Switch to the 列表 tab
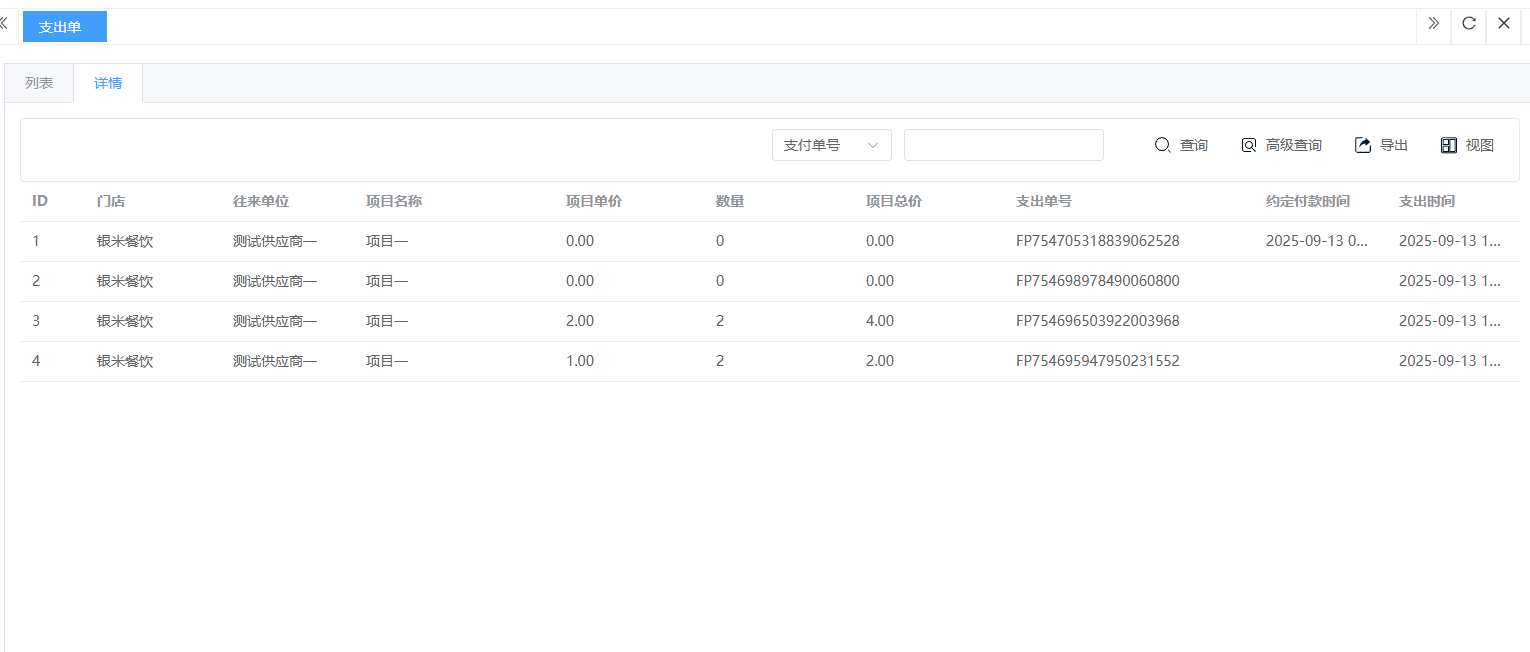1530x652 pixels. point(39,83)
